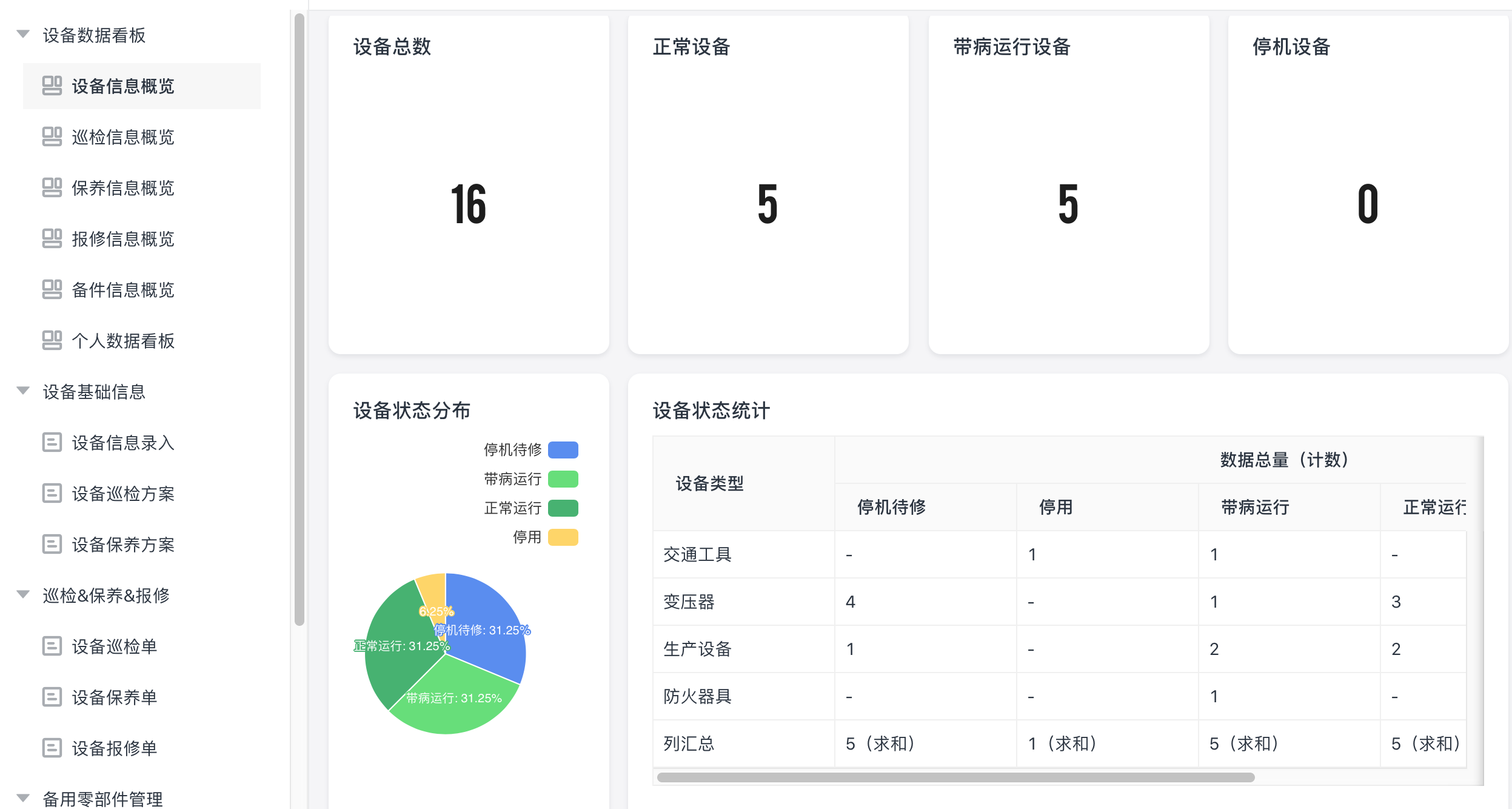Image resolution: width=1512 pixels, height=809 pixels.
Task: Click the 保养信息概览 dashboard icon
Action: (x=52, y=187)
